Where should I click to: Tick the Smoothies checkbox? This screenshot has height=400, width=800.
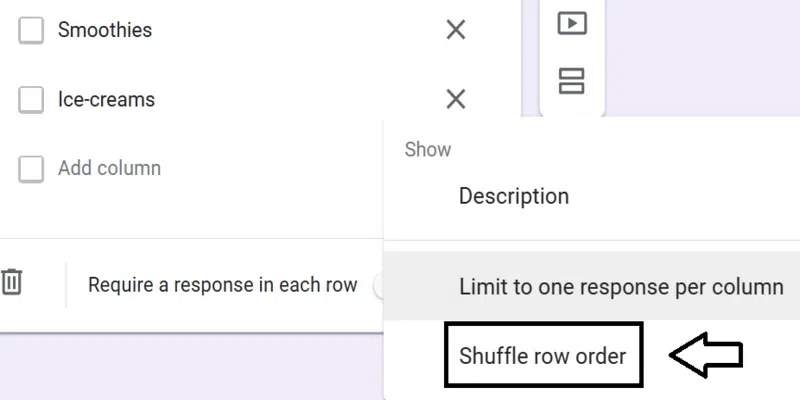coord(31,30)
